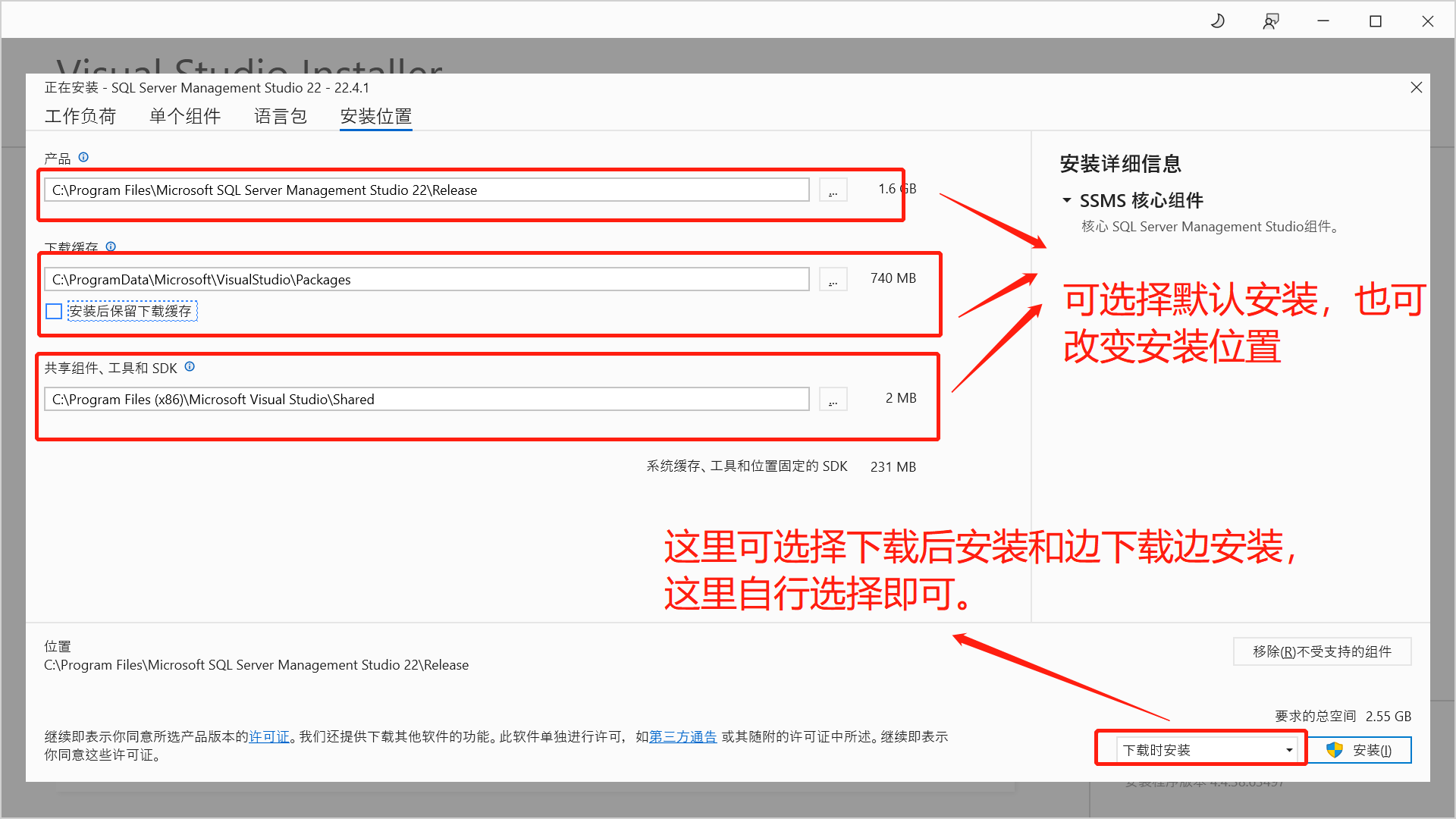Open the 许可证 link
The width and height of the screenshot is (1456, 819).
(269, 737)
